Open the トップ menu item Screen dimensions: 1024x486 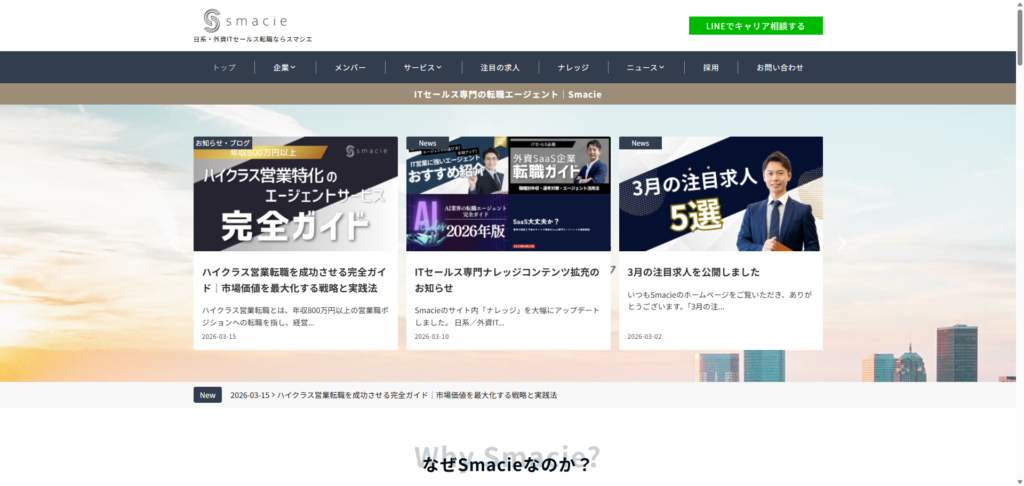pyautogui.click(x=224, y=68)
